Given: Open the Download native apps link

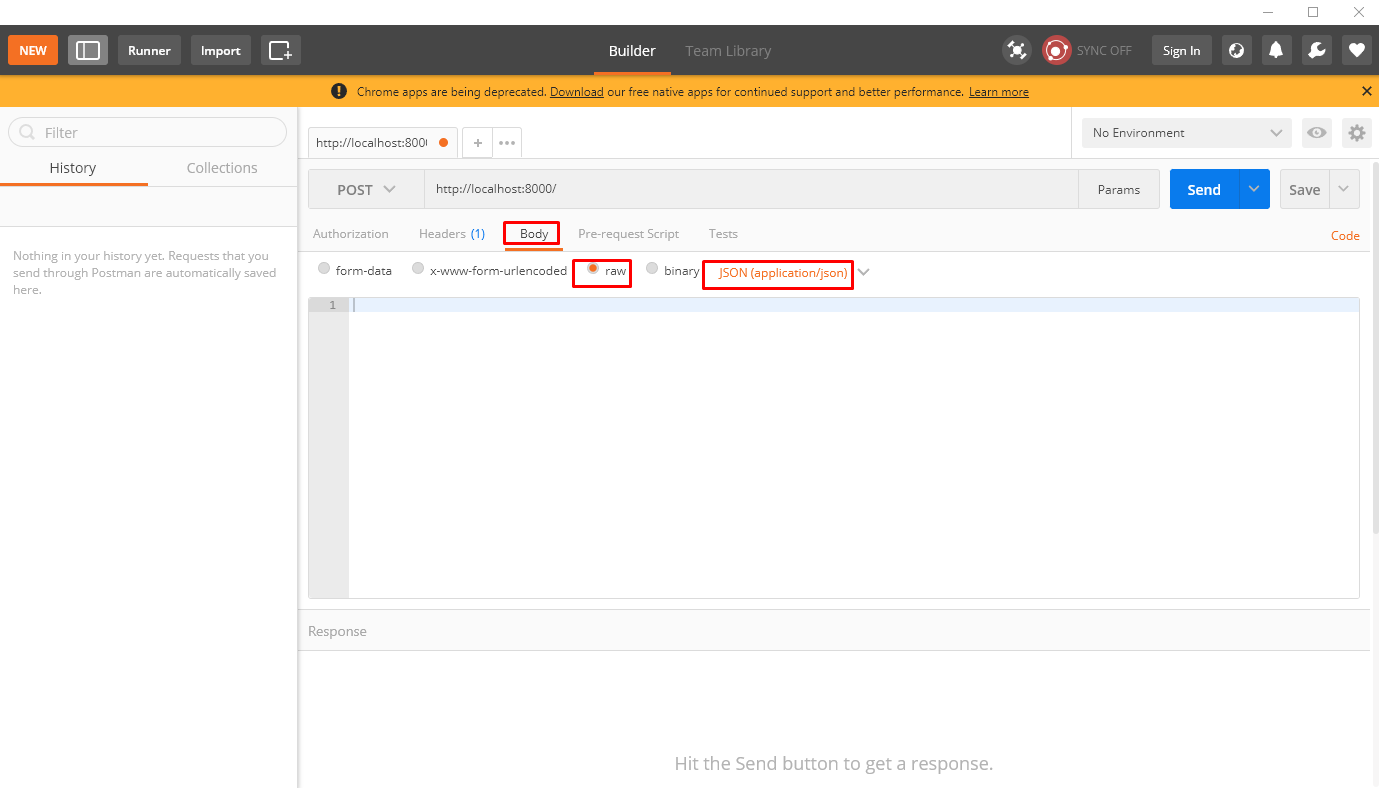Looking at the screenshot, I should [577, 91].
